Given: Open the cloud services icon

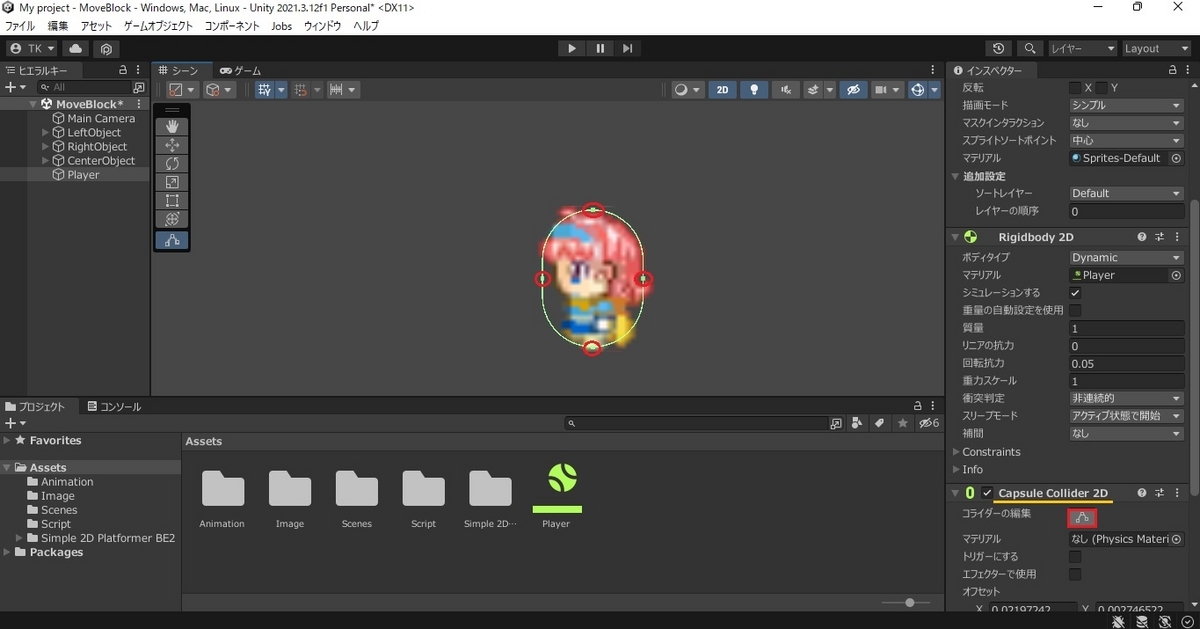Looking at the screenshot, I should [x=76, y=48].
